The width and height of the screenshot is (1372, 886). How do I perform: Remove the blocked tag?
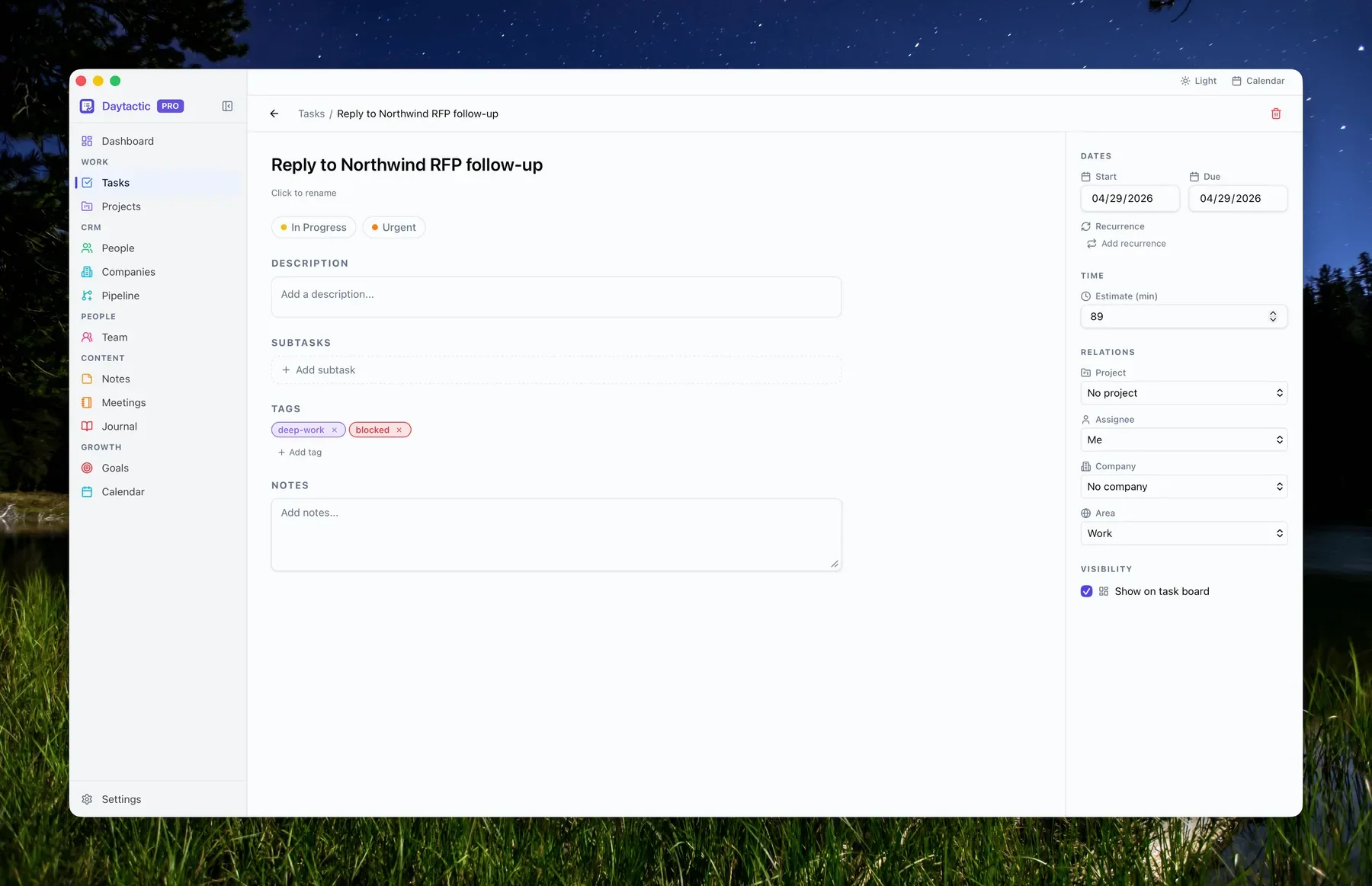click(399, 430)
